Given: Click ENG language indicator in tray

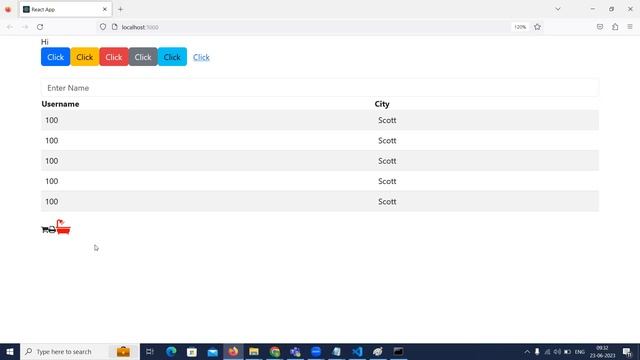Looking at the screenshot, I should [x=580, y=351].
